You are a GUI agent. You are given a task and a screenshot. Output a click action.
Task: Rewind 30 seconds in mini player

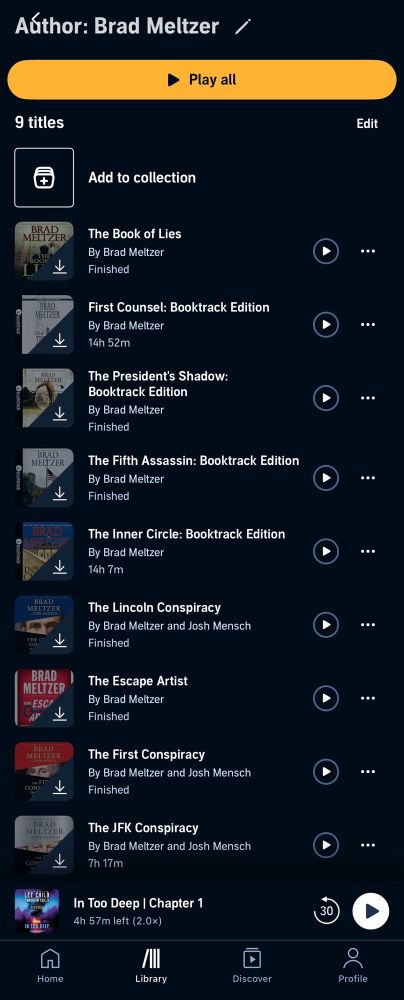click(x=326, y=911)
